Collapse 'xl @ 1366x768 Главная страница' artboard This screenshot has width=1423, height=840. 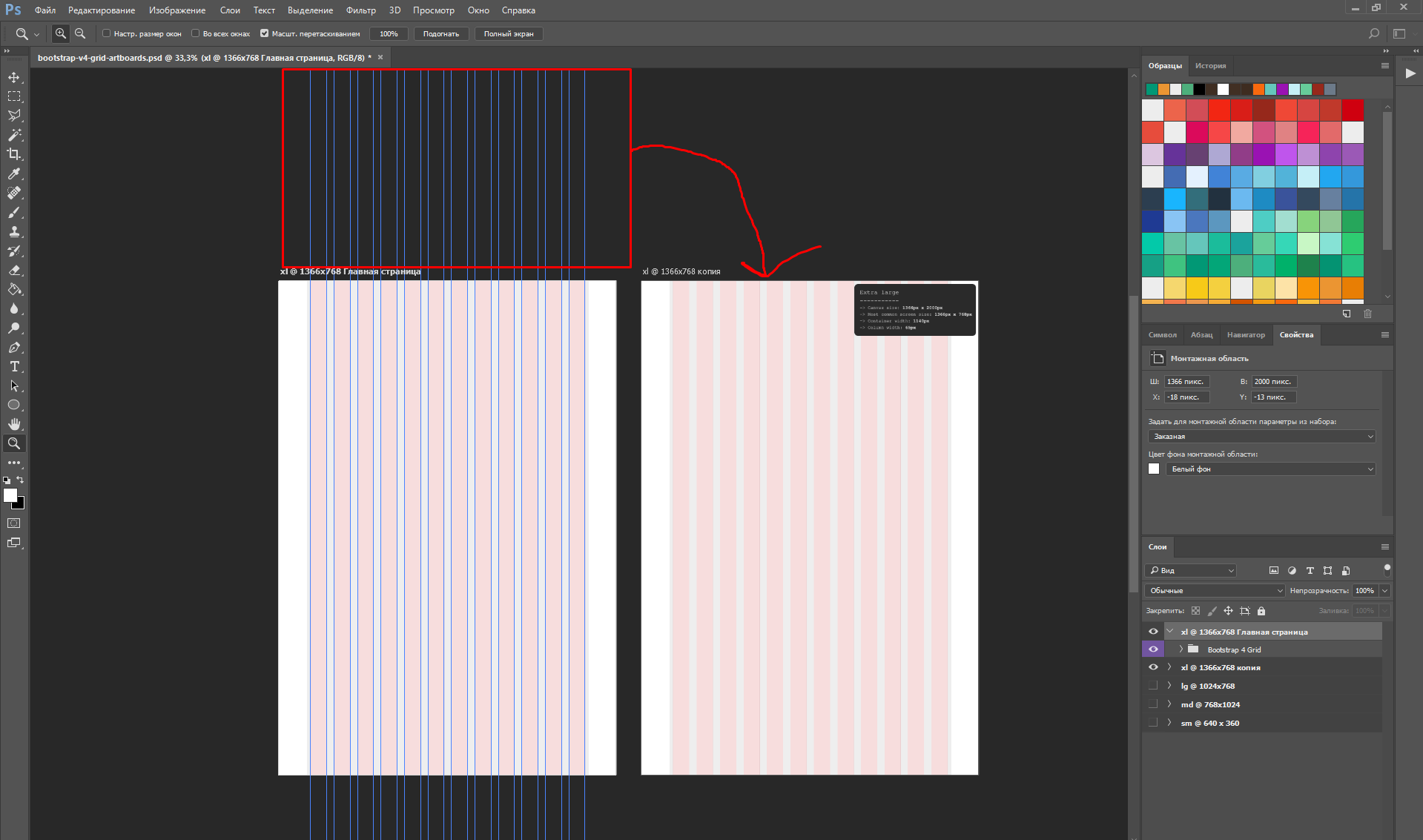click(x=1170, y=632)
